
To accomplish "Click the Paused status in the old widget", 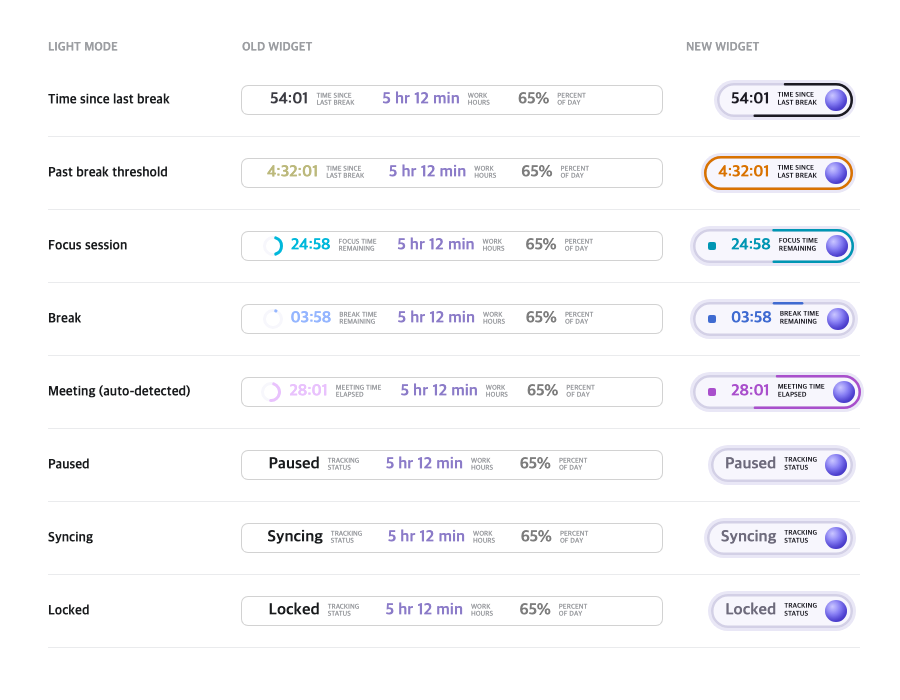I will pos(294,463).
